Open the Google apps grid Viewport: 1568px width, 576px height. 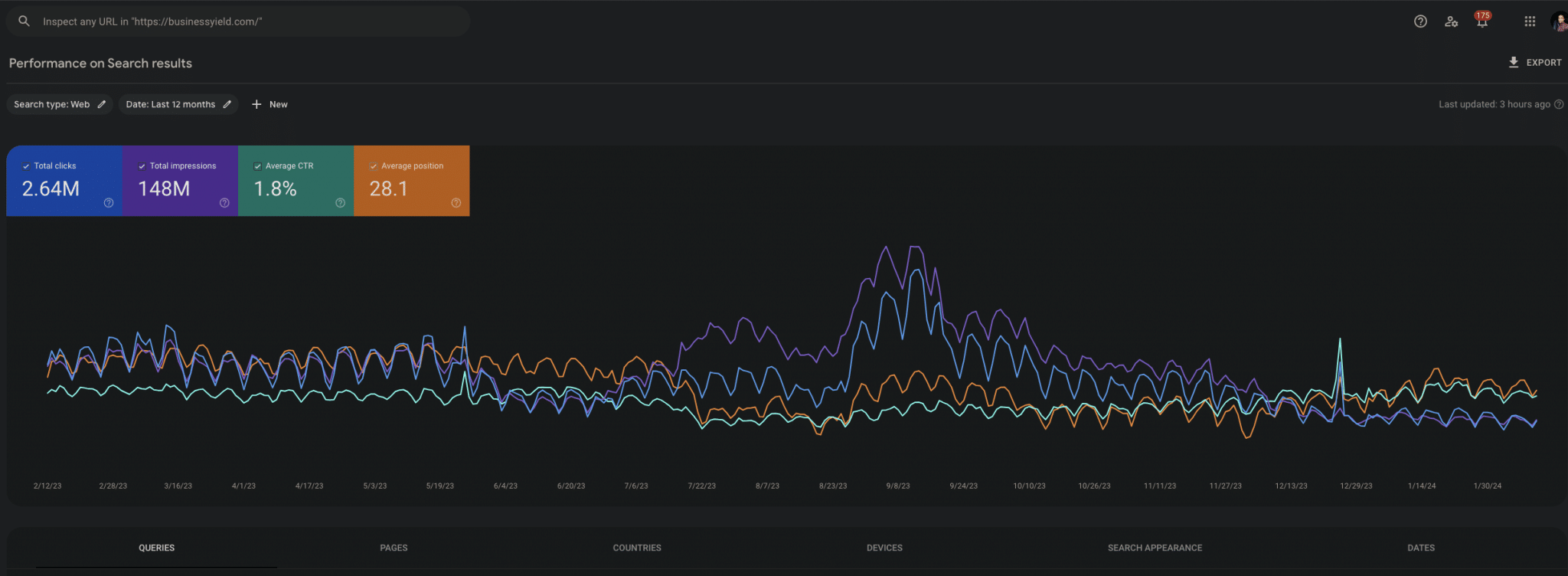click(1530, 21)
